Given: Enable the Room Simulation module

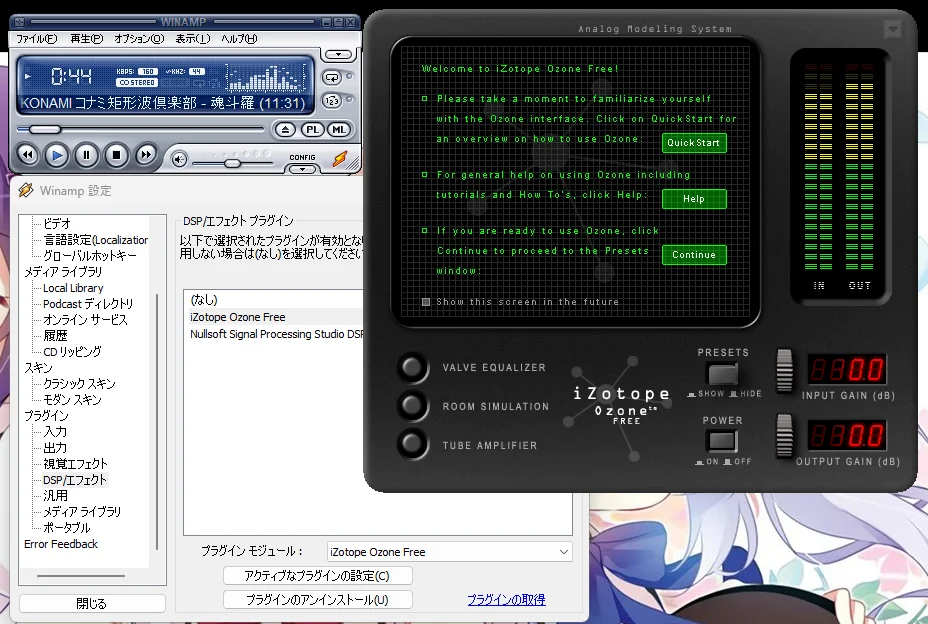Looking at the screenshot, I should (x=412, y=407).
